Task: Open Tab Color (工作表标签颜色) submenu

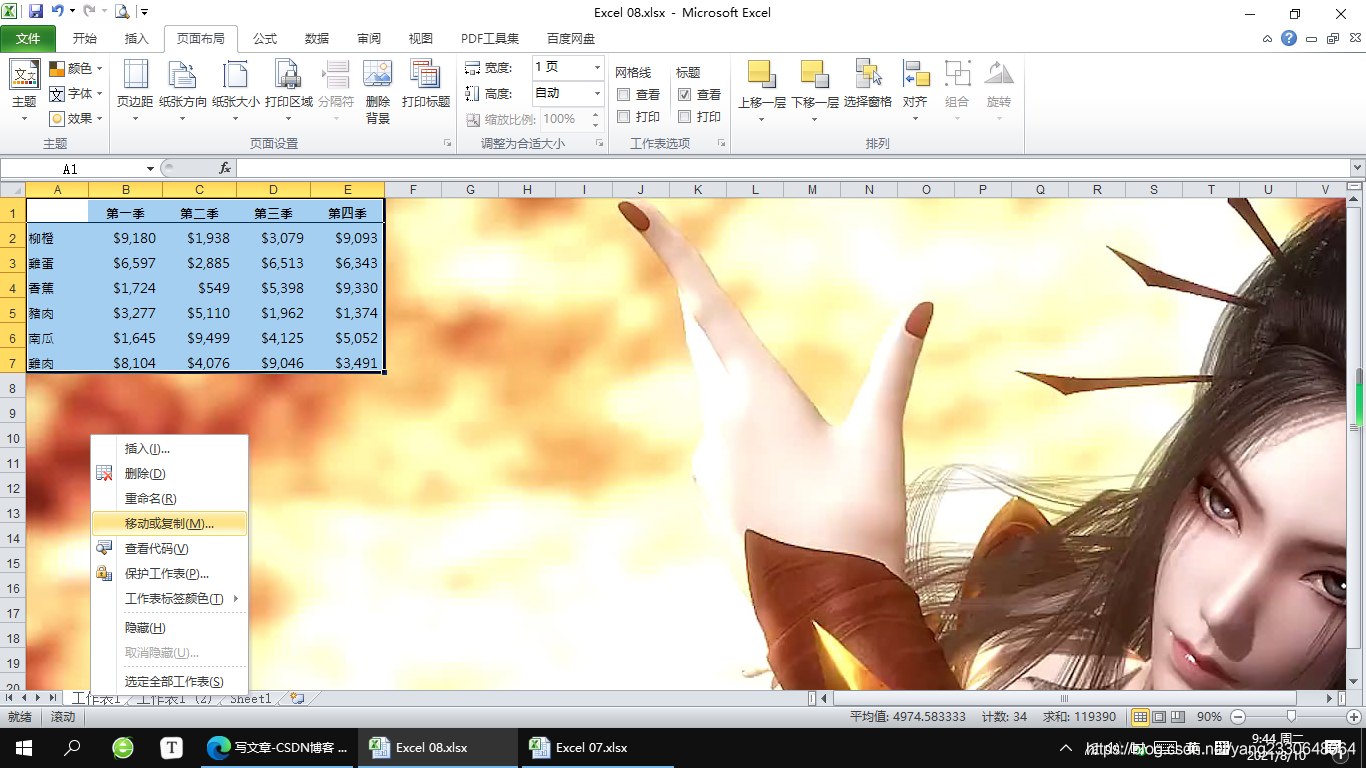Action: (x=169, y=599)
